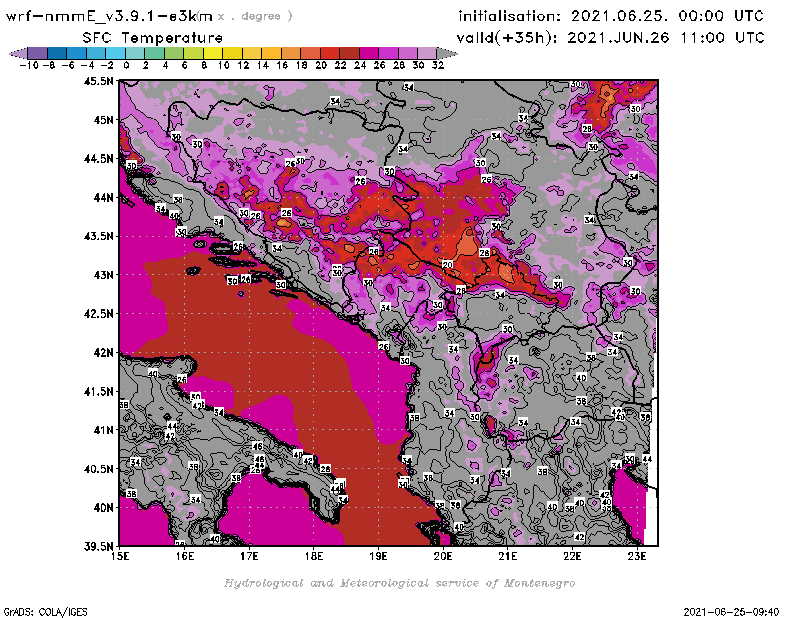Click the legend value label -10

(x=29, y=65)
